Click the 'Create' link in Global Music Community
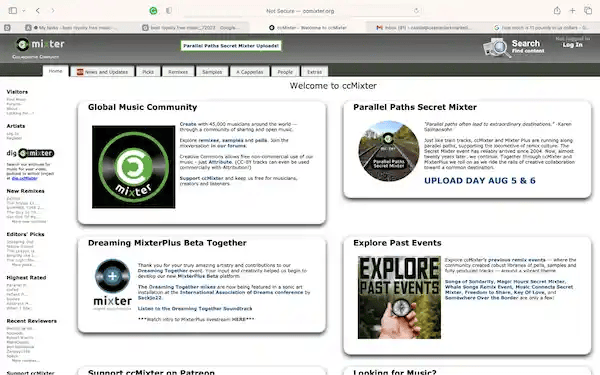This screenshot has width=600, height=375. tap(188, 124)
